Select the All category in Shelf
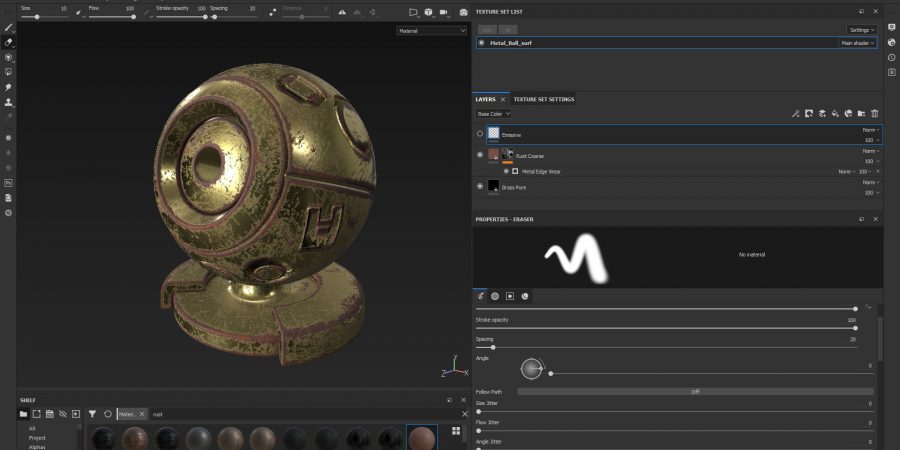The width and height of the screenshot is (900, 450). click(x=32, y=428)
